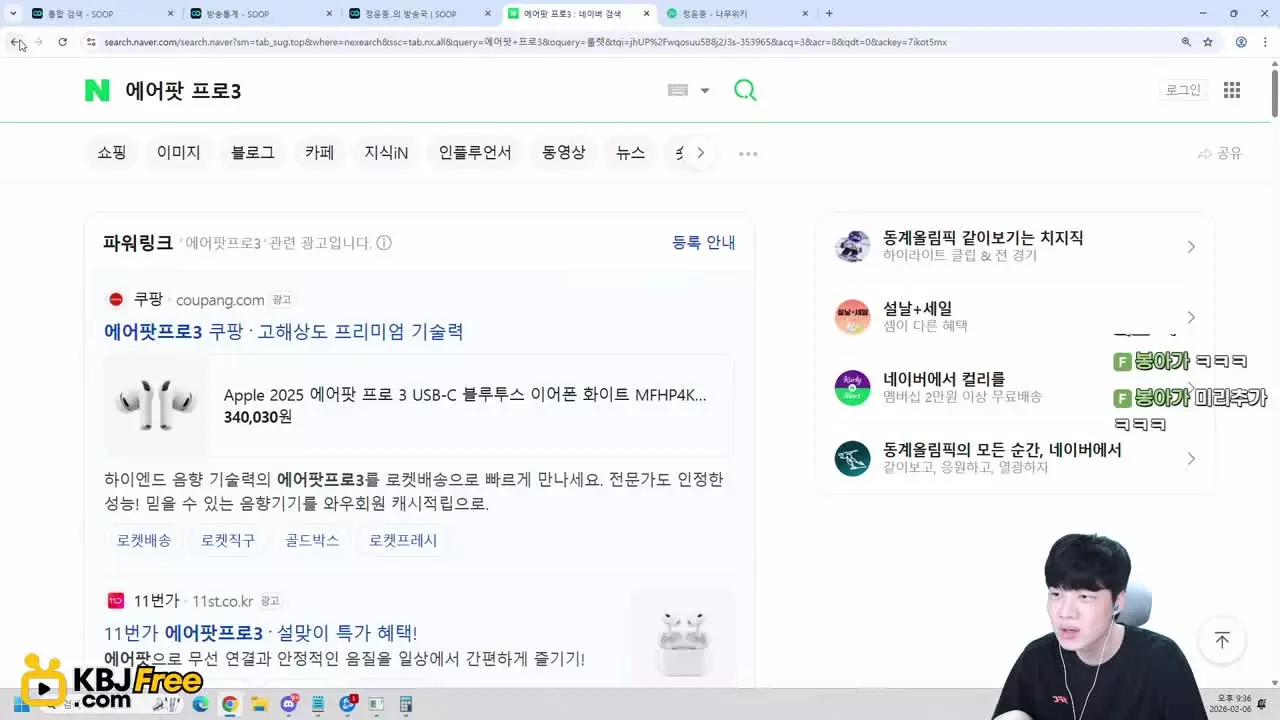This screenshot has width=1280, height=720.
Task: Open the 11번가 에어팟프로3 설맞이 특가 혜택 headline
Action: [261, 633]
